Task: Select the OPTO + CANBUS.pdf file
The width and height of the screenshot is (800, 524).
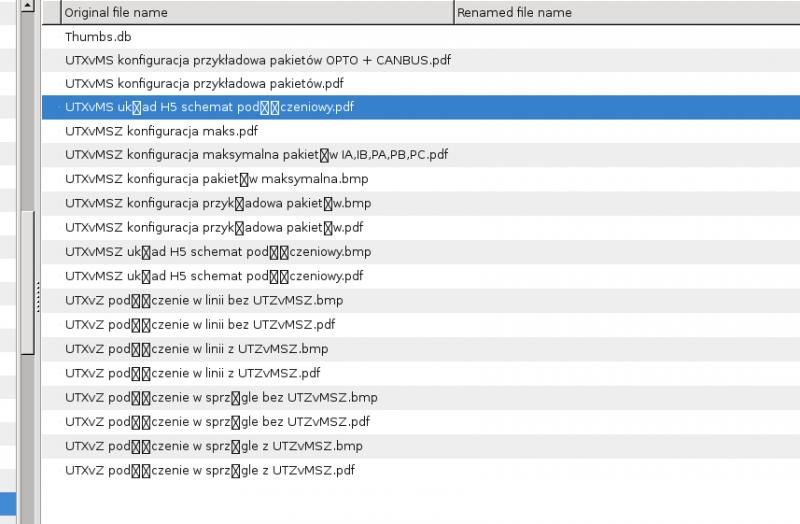Action: pos(257,60)
